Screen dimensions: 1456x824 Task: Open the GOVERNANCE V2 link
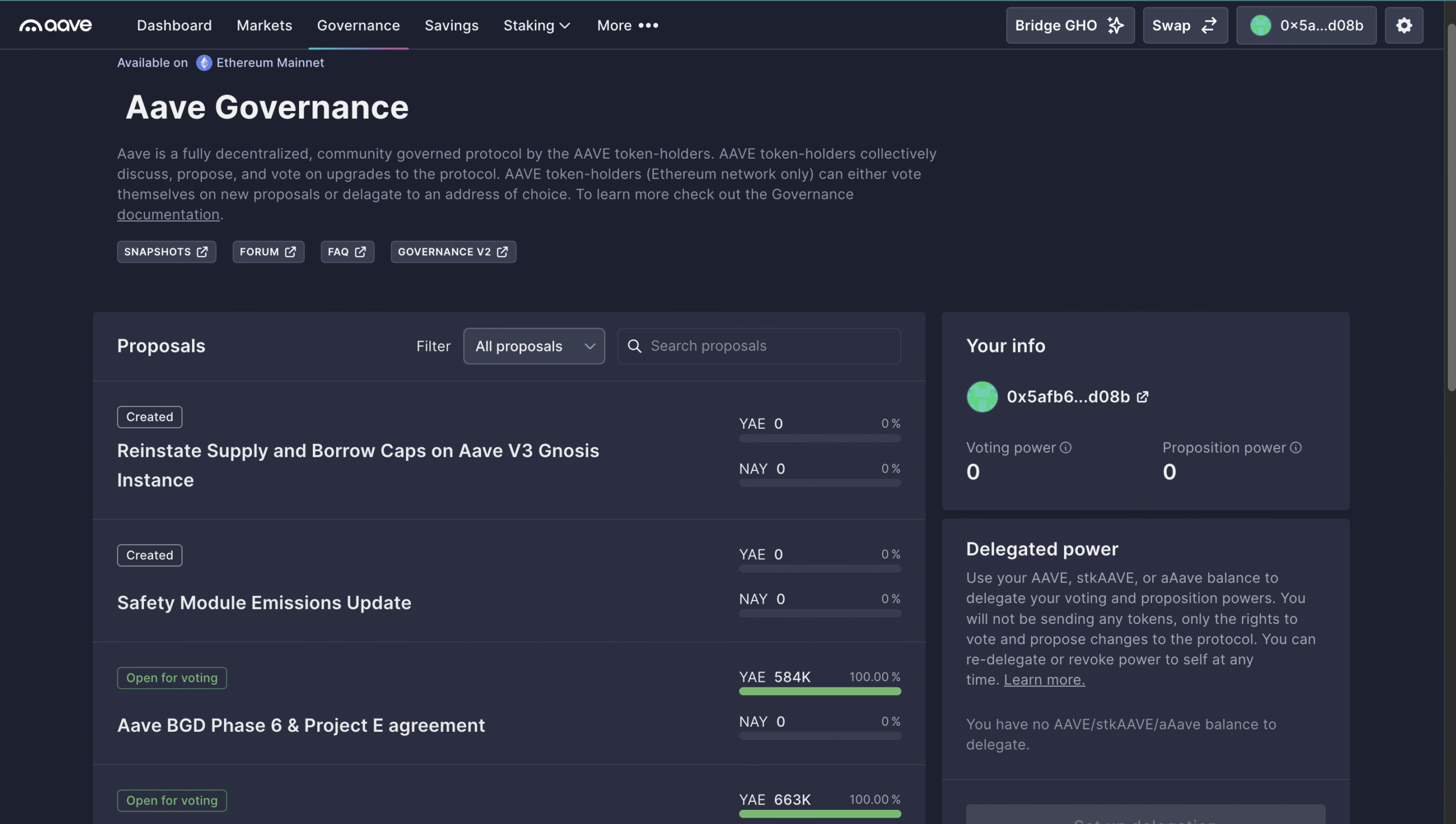tap(453, 252)
